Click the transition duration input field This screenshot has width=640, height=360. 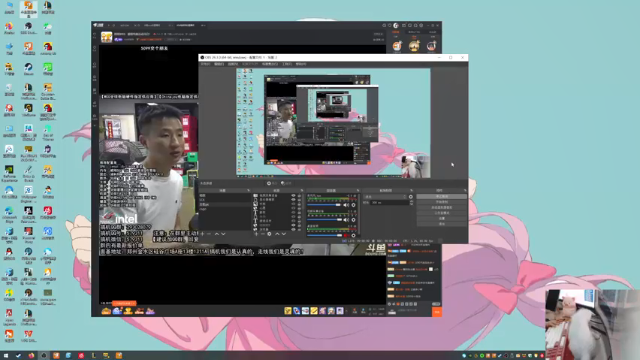point(390,202)
